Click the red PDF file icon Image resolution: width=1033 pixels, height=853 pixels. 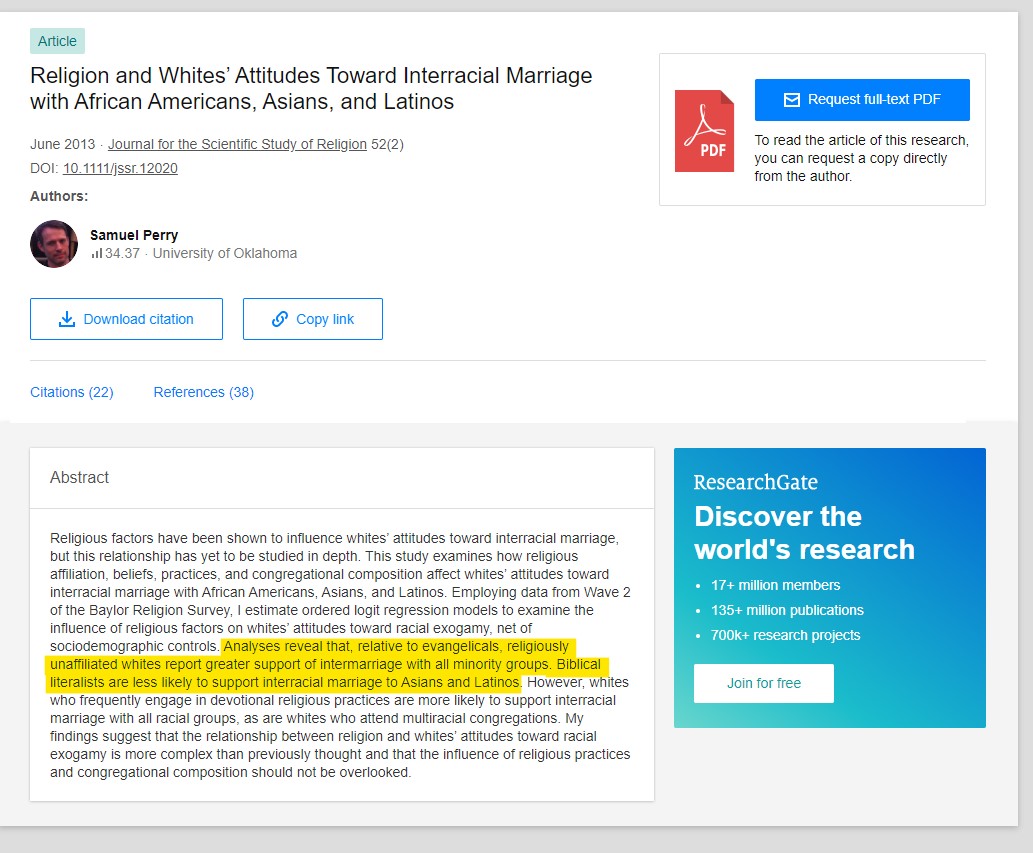pyautogui.click(x=704, y=131)
